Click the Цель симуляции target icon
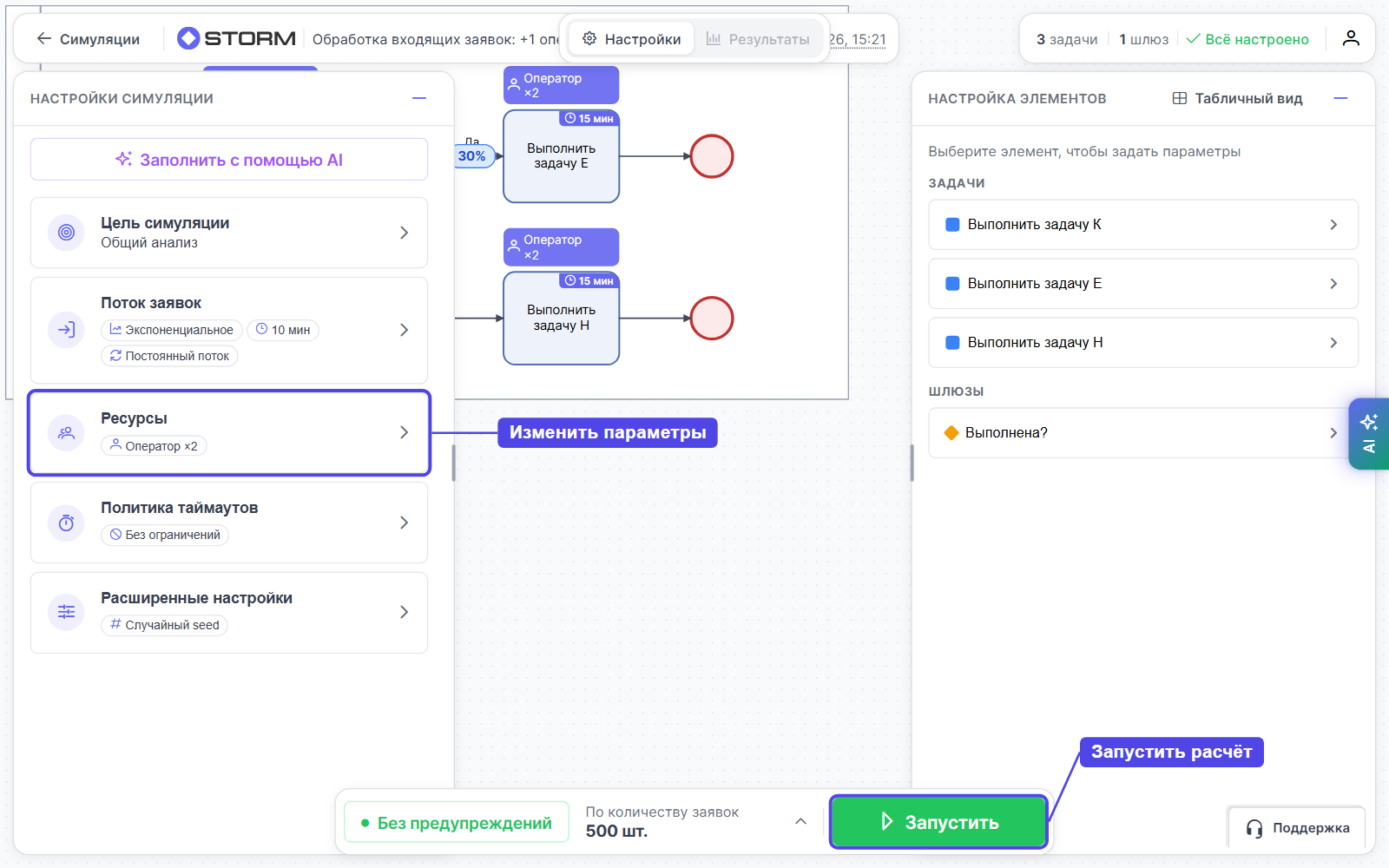 (x=66, y=233)
